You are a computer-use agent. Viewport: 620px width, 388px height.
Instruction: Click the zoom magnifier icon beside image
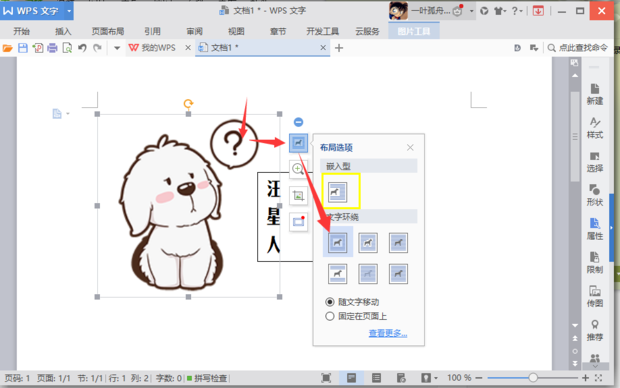tap(298, 169)
